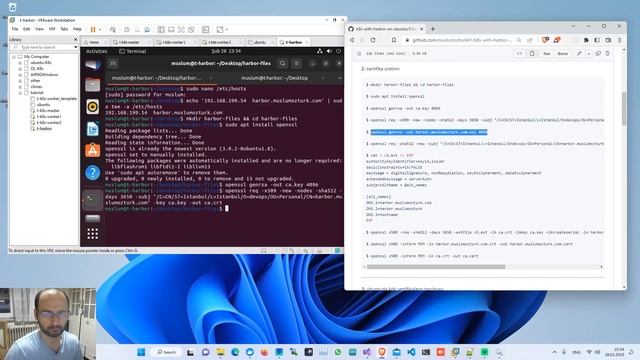Open Rhythmbox from the Ubuntu dock
The height and width of the screenshot is (360, 640).
(93, 107)
